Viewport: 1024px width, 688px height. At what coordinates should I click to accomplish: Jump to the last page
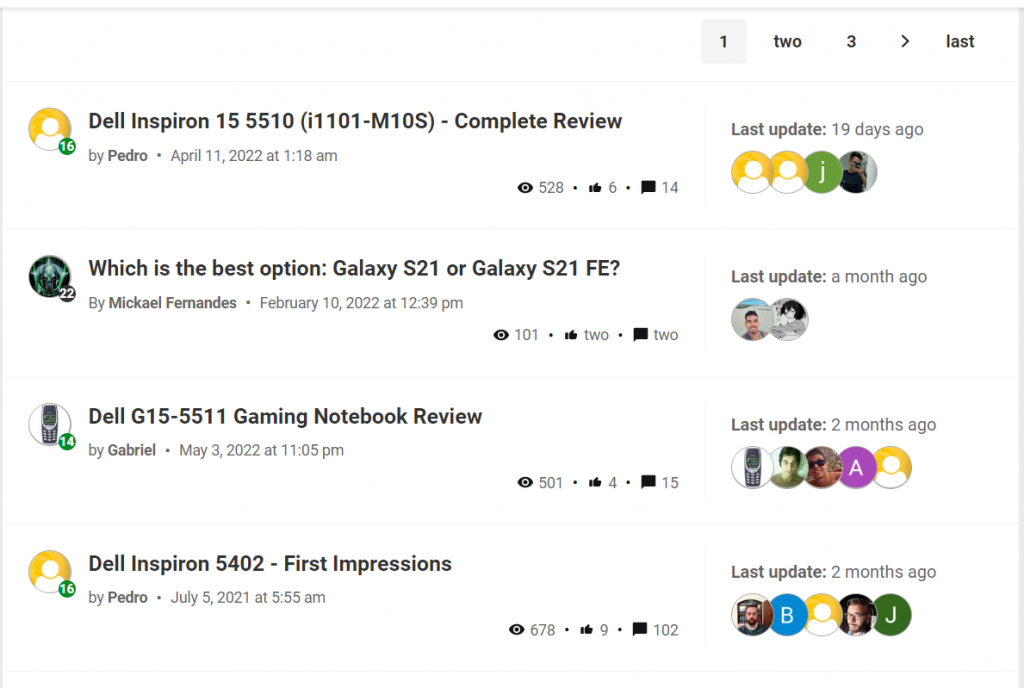[960, 41]
